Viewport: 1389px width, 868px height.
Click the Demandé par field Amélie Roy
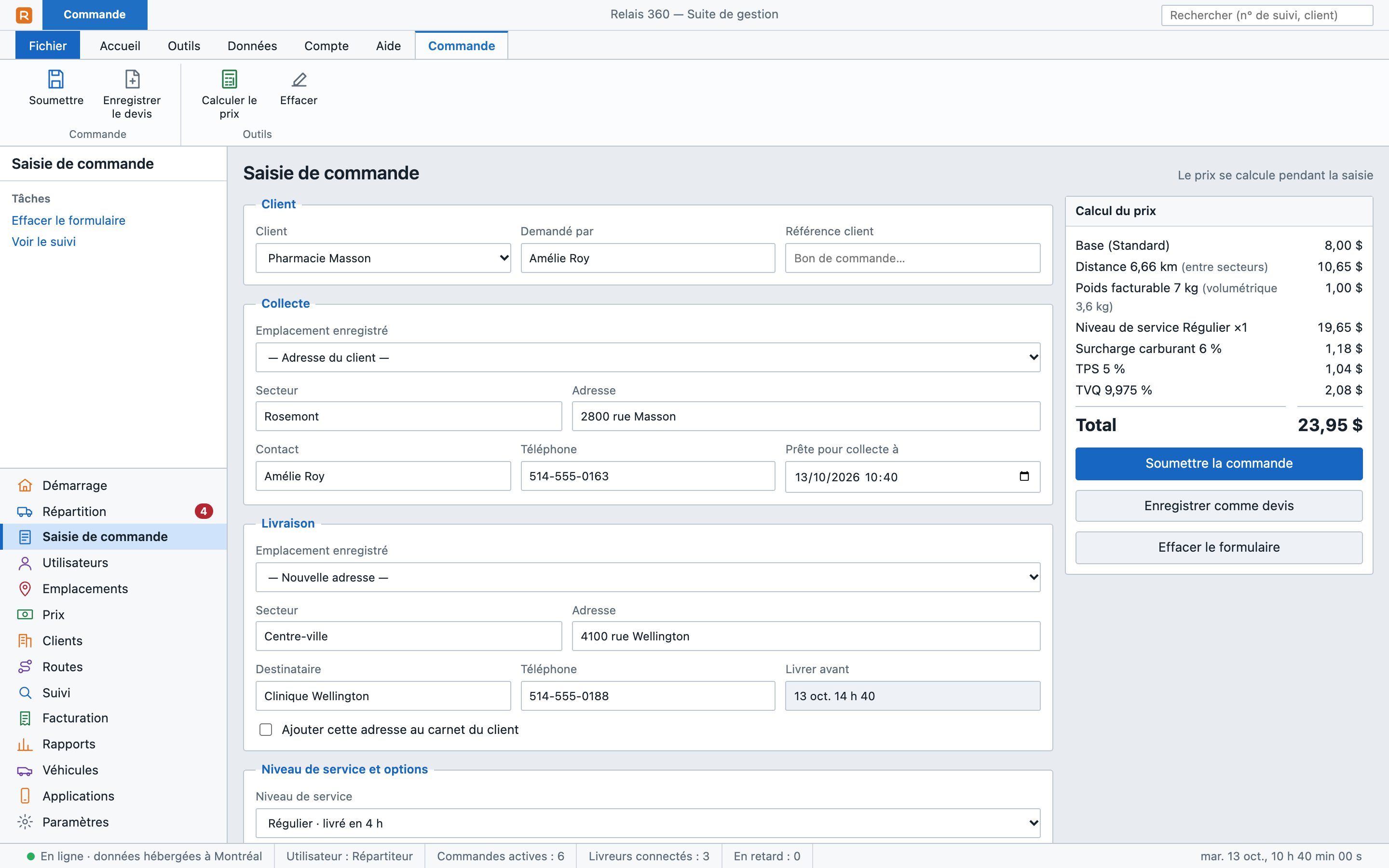point(647,258)
